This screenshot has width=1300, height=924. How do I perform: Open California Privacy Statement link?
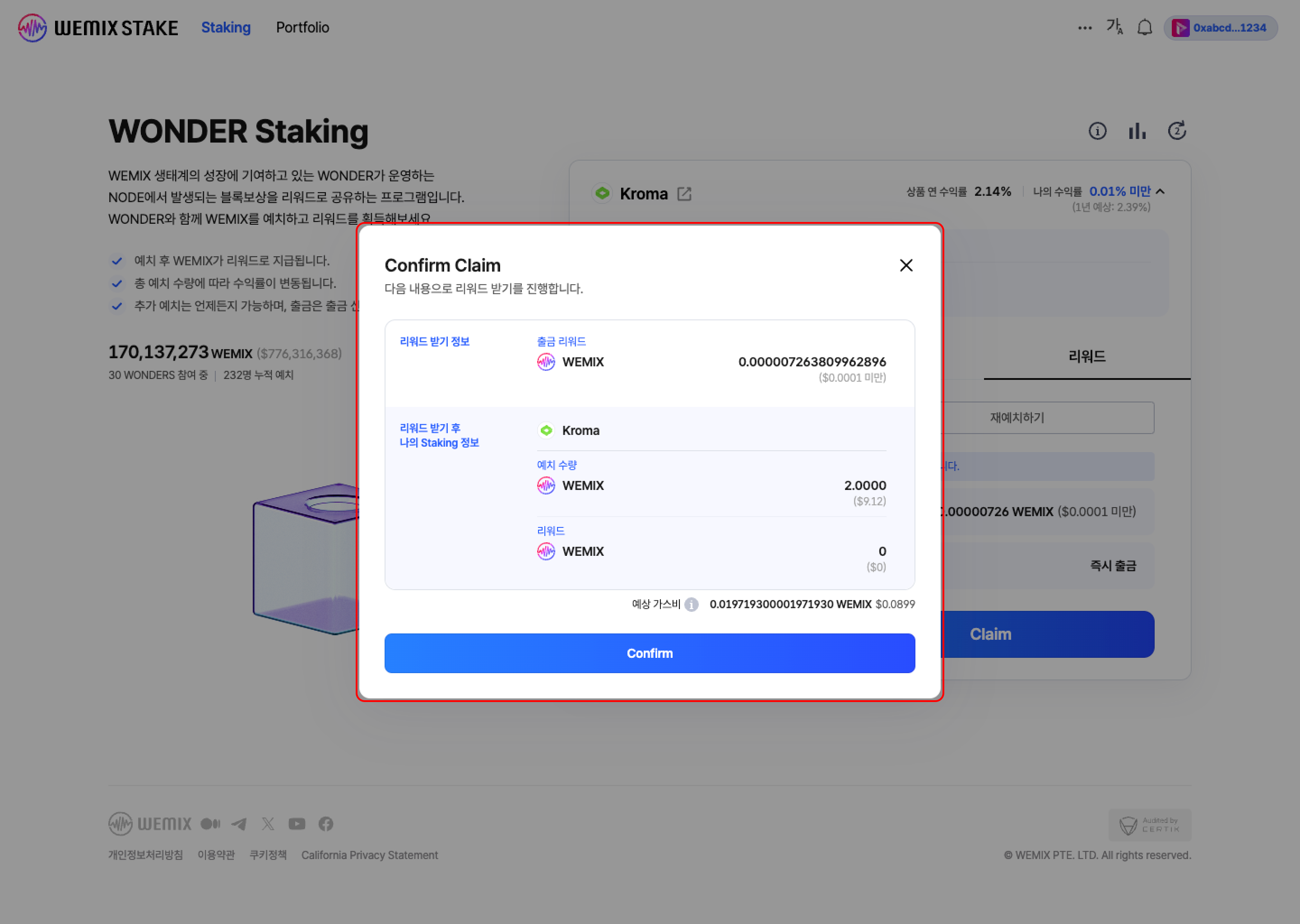(x=369, y=855)
